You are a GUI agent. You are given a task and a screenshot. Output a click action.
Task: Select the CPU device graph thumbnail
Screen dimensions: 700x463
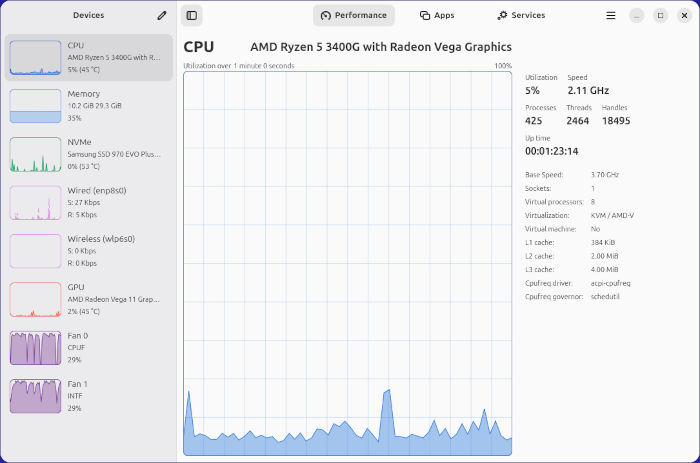(x=35, y=58)
